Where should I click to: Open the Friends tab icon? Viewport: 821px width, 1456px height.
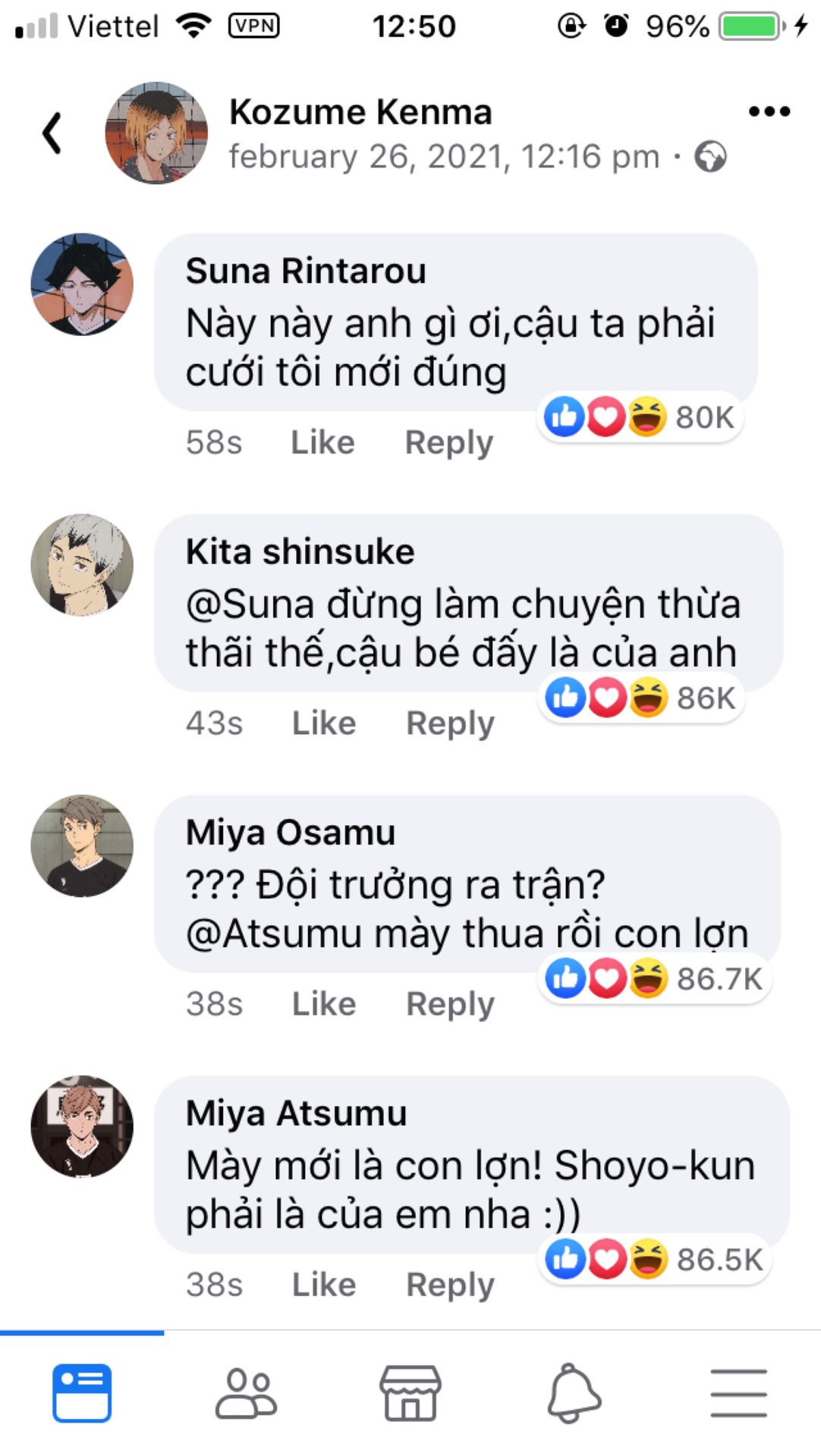246,1393
